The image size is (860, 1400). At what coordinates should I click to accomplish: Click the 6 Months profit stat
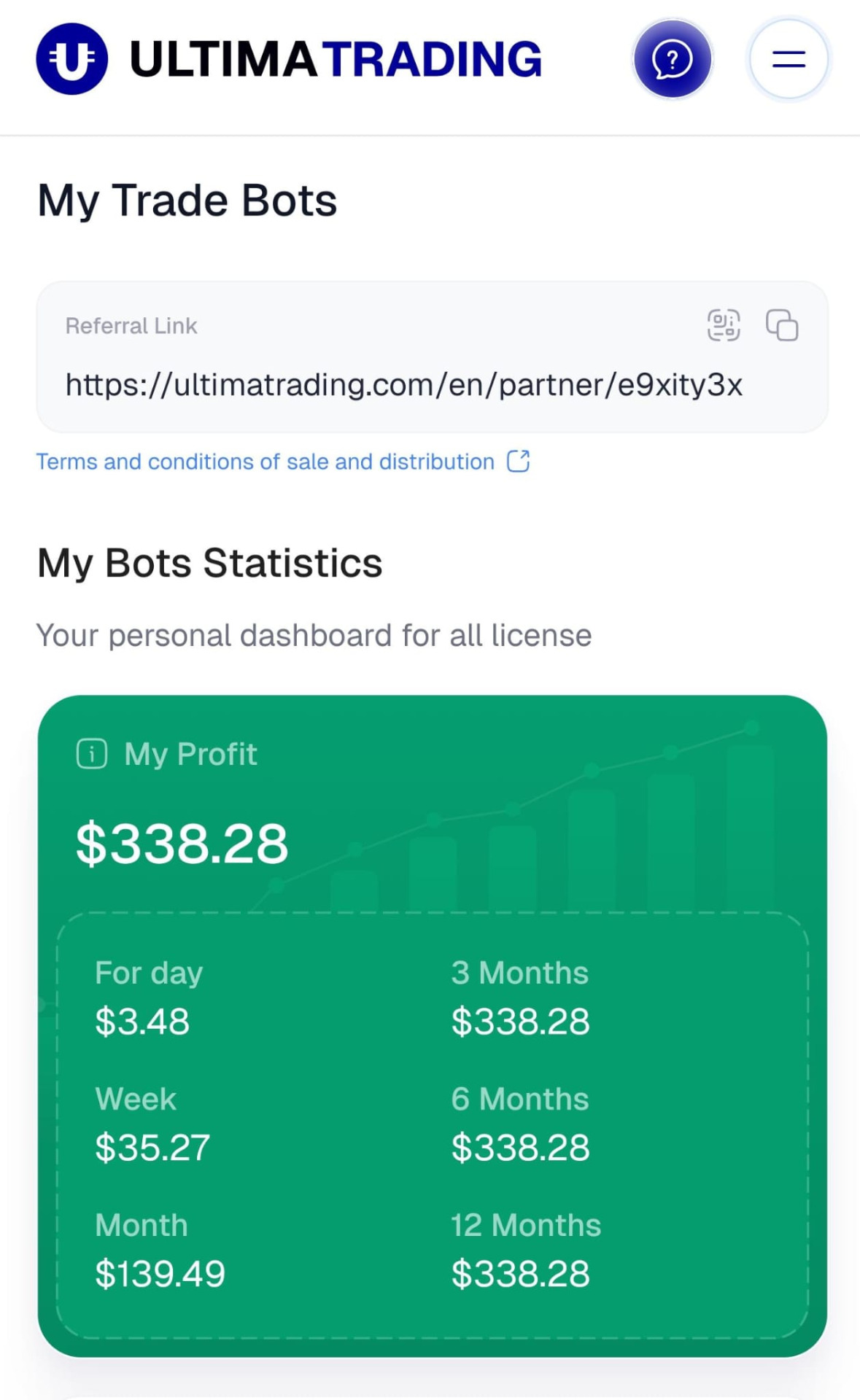point(520,1123)
